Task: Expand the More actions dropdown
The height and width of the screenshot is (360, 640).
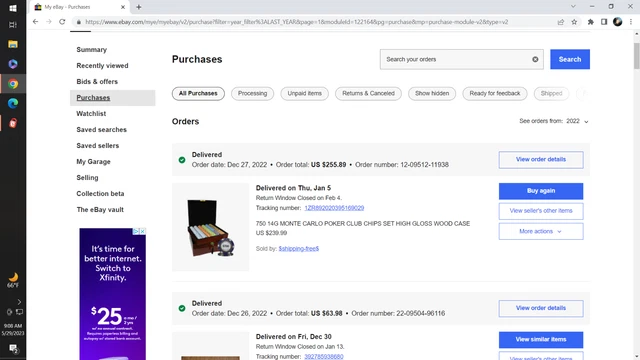Action: click(x=541, y=231)
